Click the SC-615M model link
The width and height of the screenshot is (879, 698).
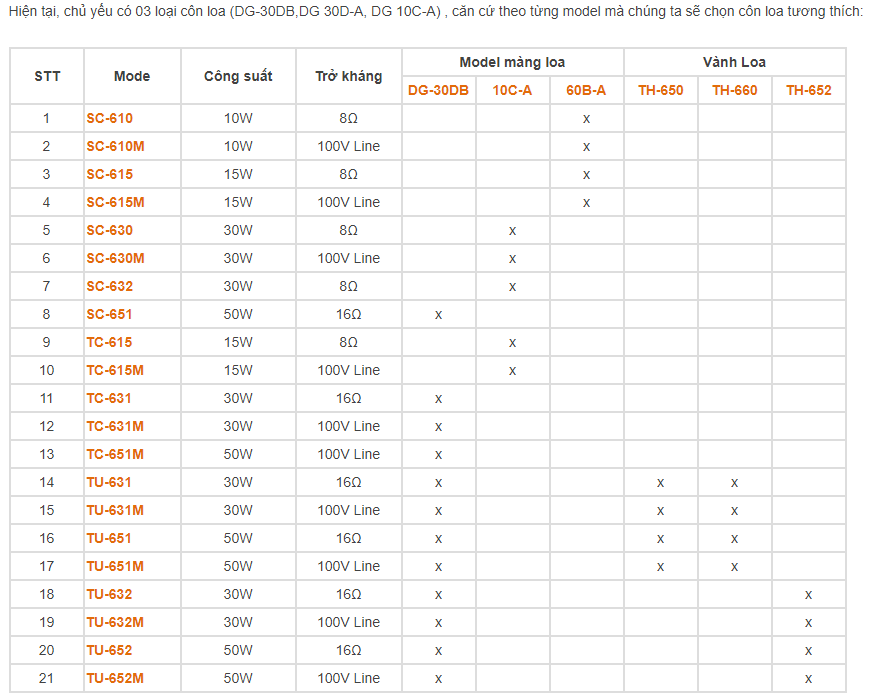tap(115, 202)
